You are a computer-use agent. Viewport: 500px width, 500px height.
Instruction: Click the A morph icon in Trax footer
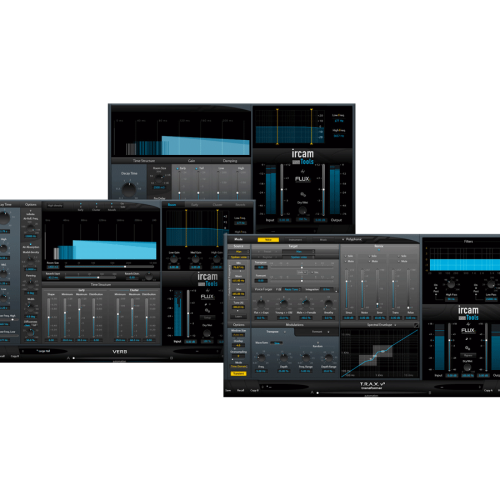(x=312, y=393)
